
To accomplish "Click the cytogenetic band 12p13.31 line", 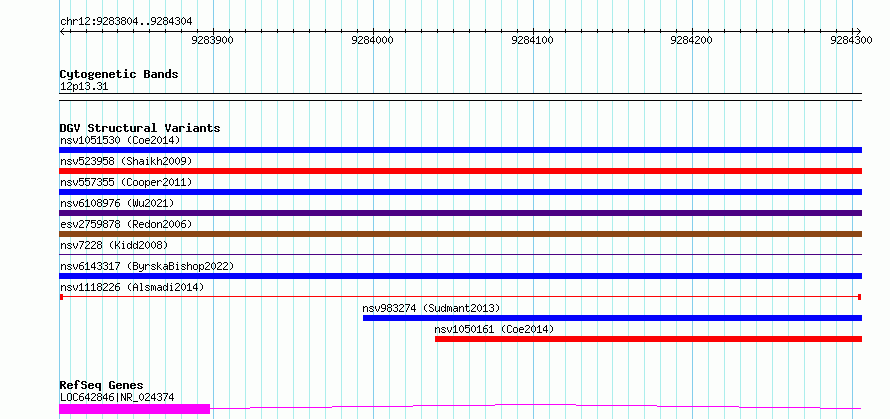I will click(x=460, y=97).
